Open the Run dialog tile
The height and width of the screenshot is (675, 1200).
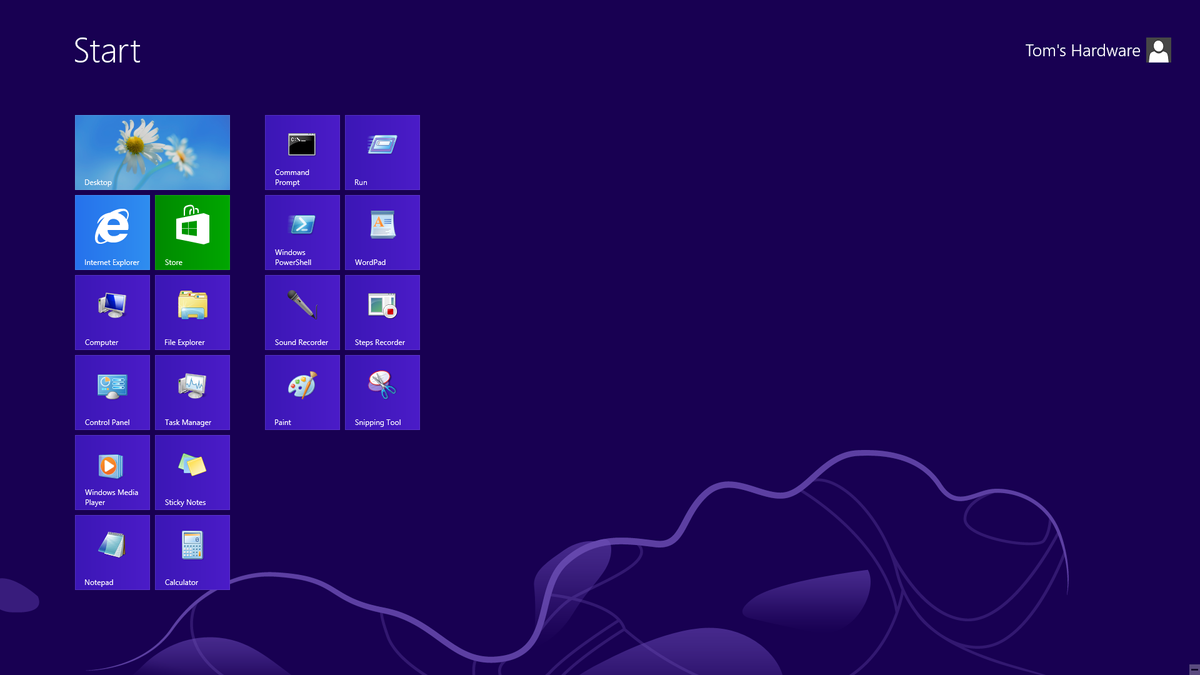point(382,152)
